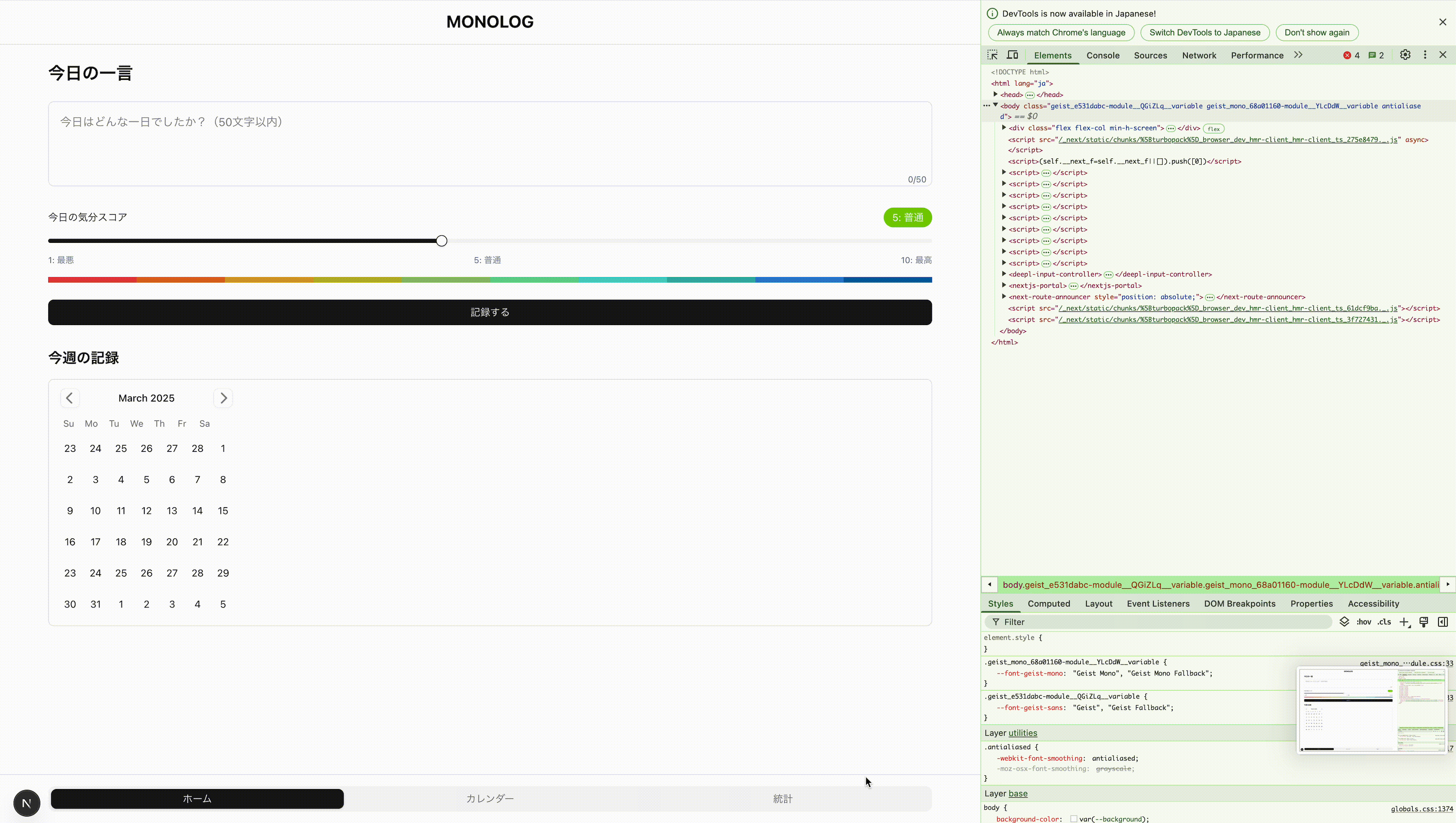Open the Layout tab
The height and width of the screenshot is (823, 1456).
tap(1098, 604)
